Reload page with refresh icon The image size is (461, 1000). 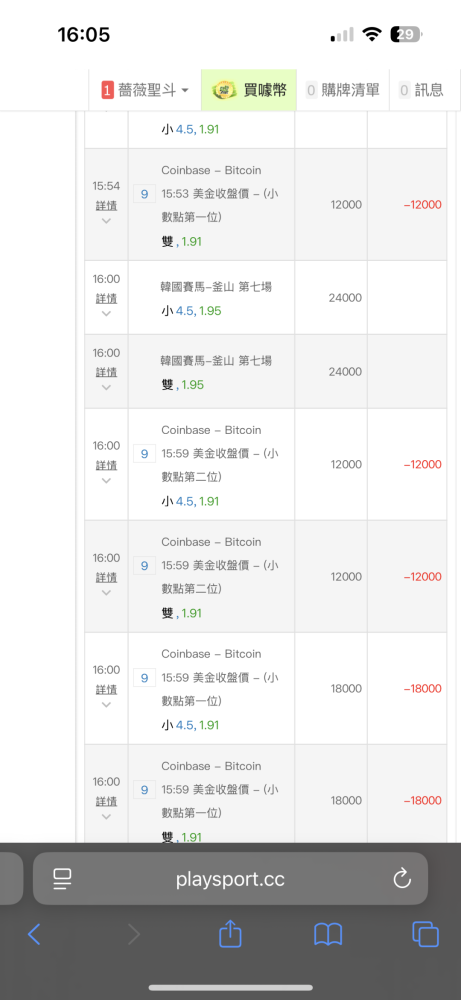tap(402, 879)
